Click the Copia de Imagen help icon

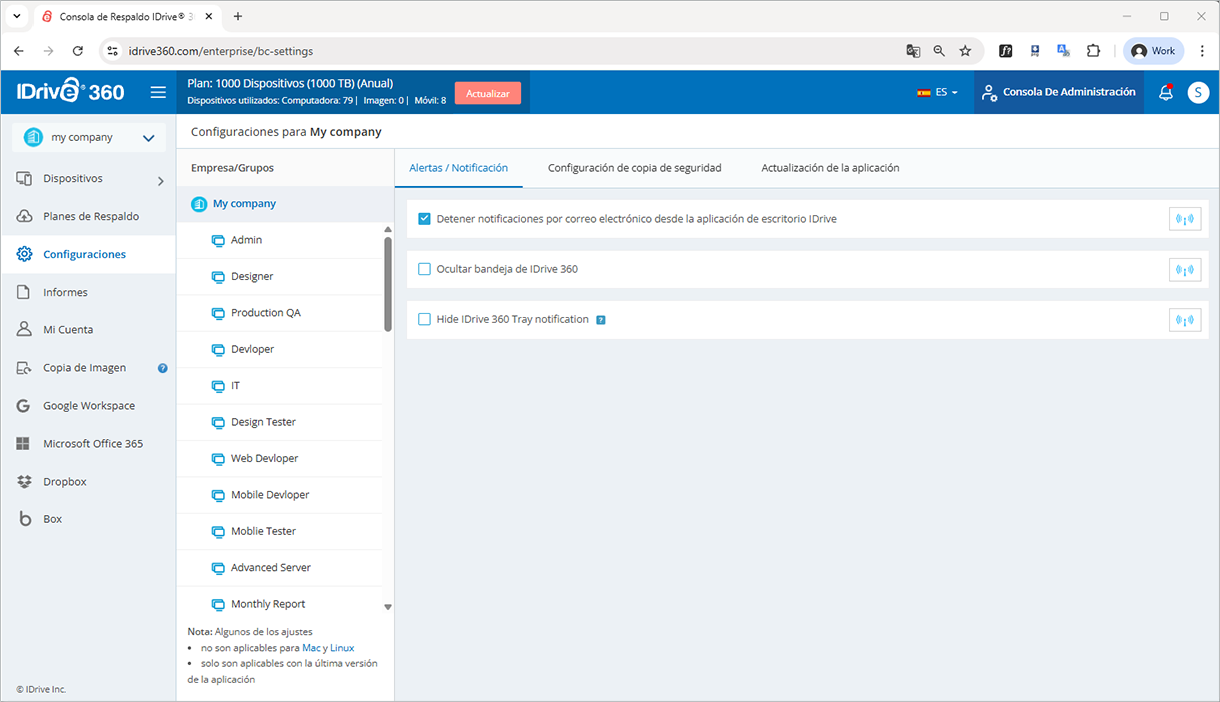162,368
